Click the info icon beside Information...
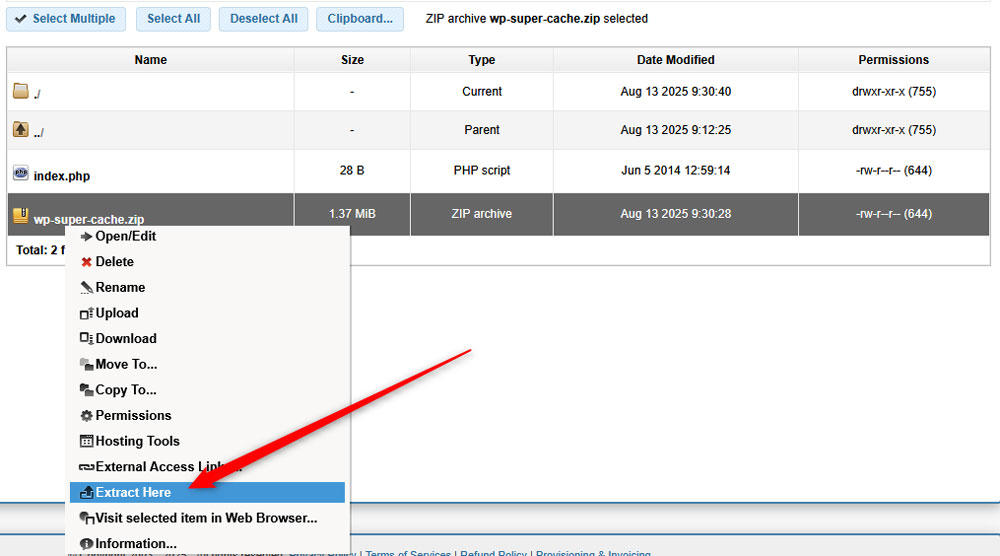Image resolution: width=1000 pixels, height=556 pixels. point(87,544)
